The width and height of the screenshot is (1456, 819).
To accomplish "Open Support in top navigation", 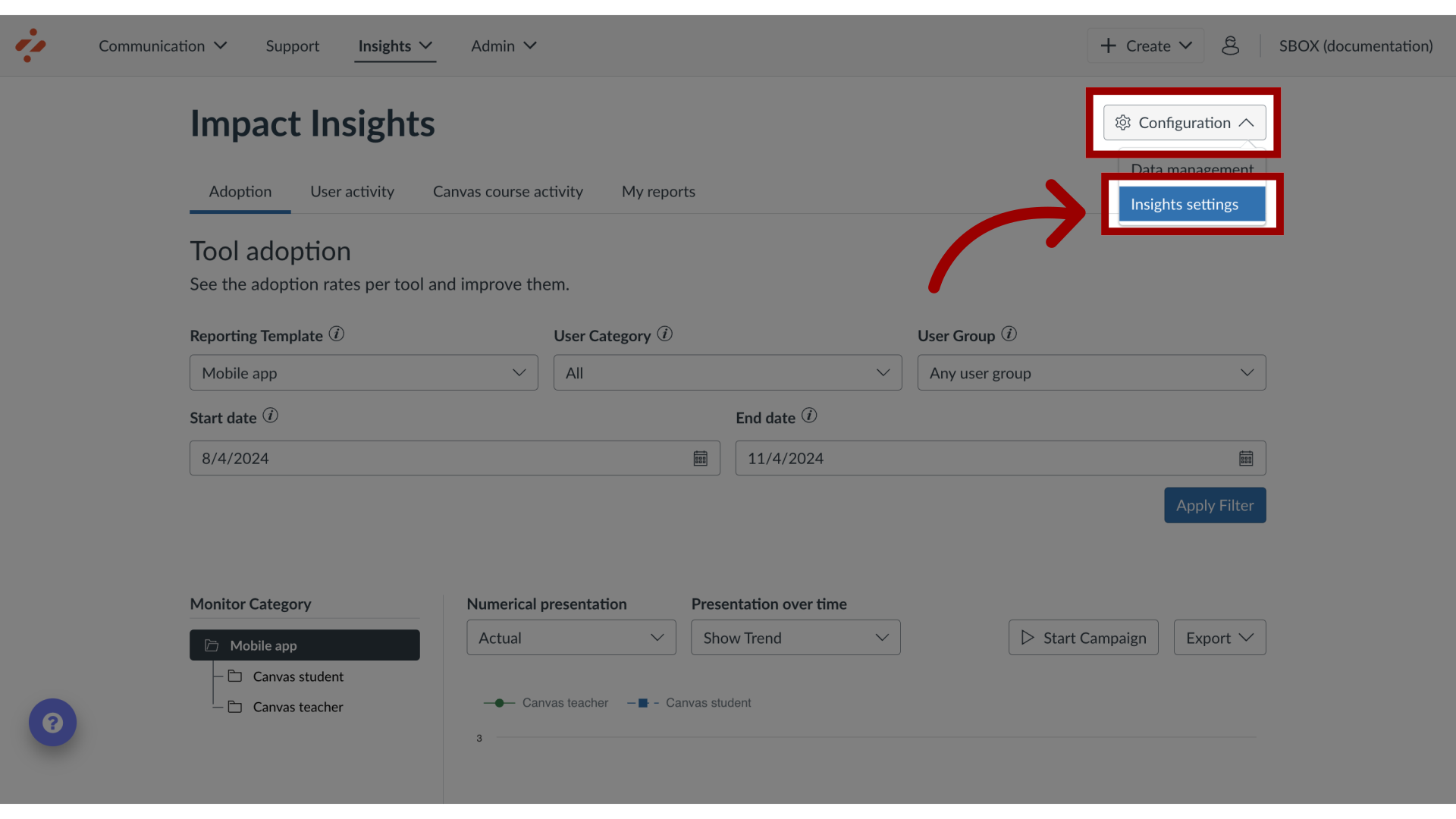I will (293, 45).
